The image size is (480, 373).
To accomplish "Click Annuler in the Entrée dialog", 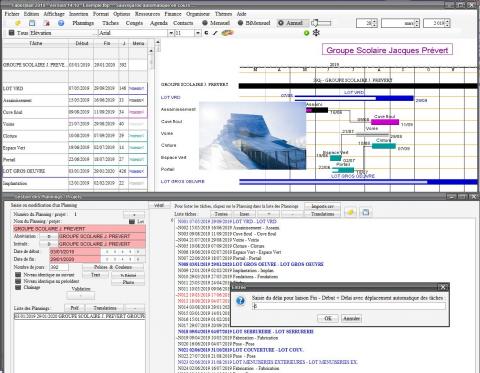I will click(x=351, y=318).
